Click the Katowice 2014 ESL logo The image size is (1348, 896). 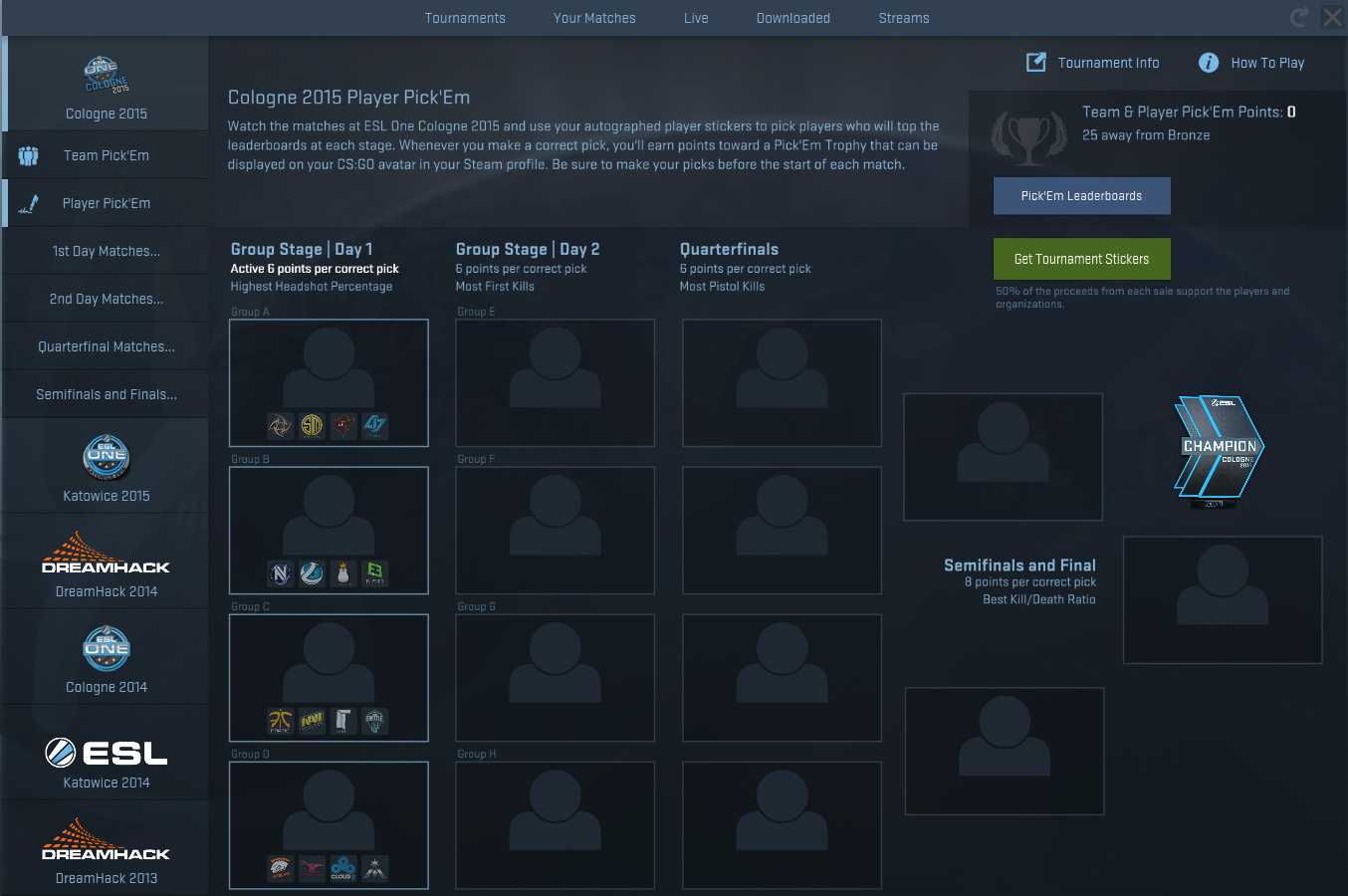click(x=107, y=753)
